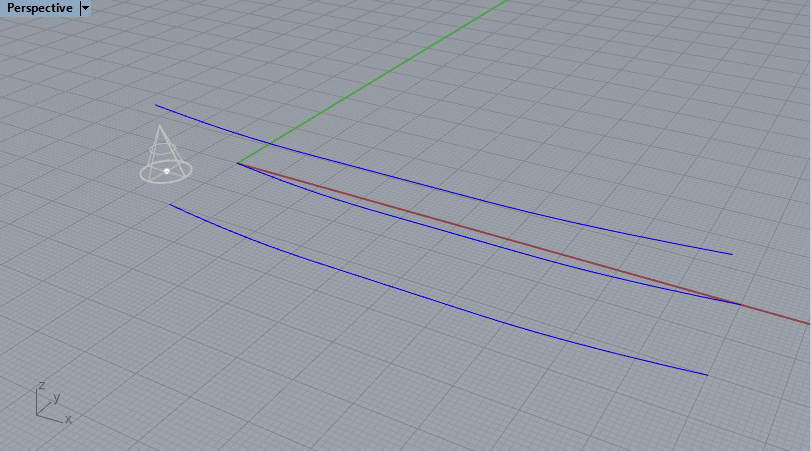
Task: Click the x label on the axis icon
Action: 68,420
